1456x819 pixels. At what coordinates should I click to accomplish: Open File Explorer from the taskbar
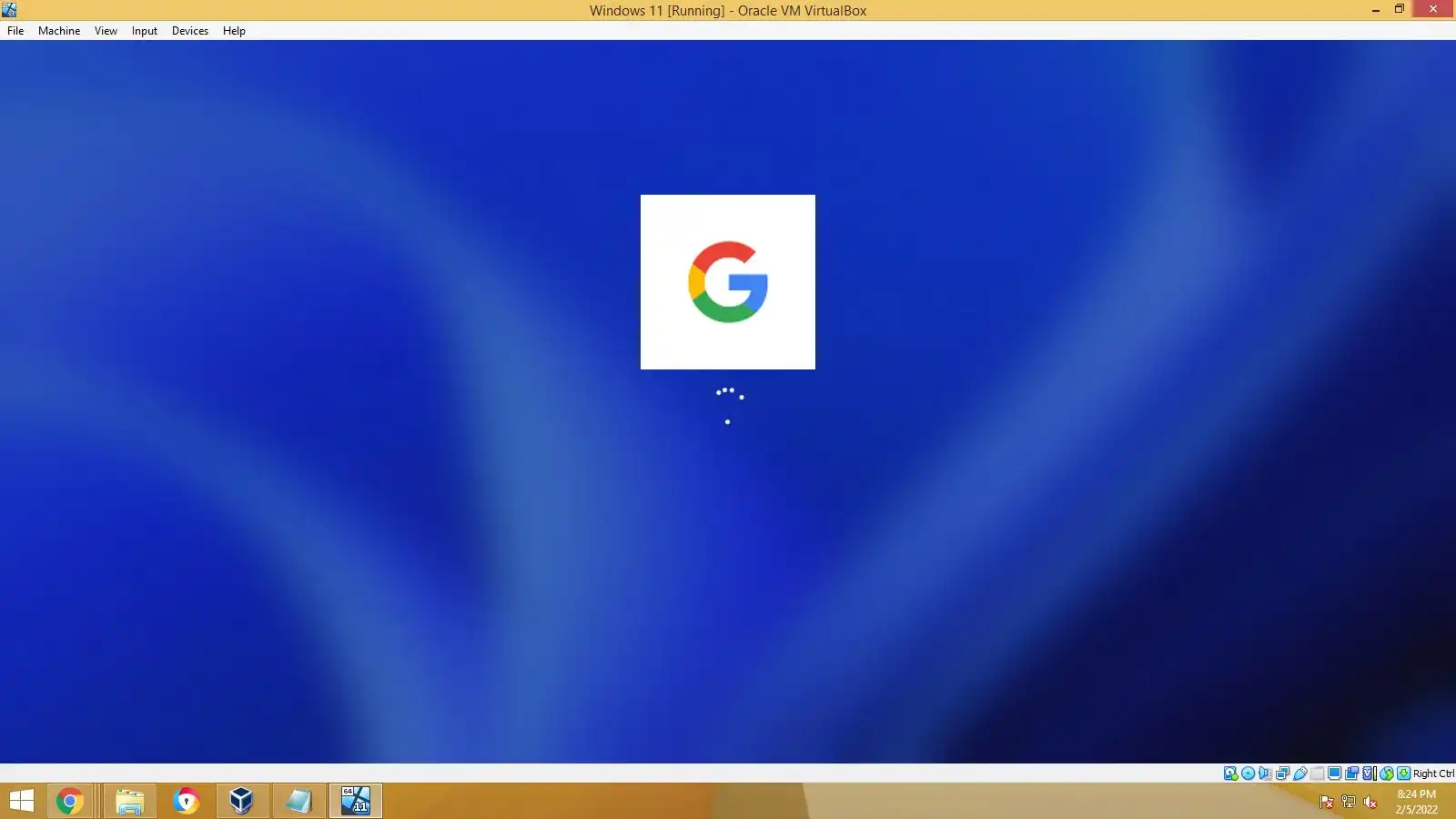pos(130,801)
